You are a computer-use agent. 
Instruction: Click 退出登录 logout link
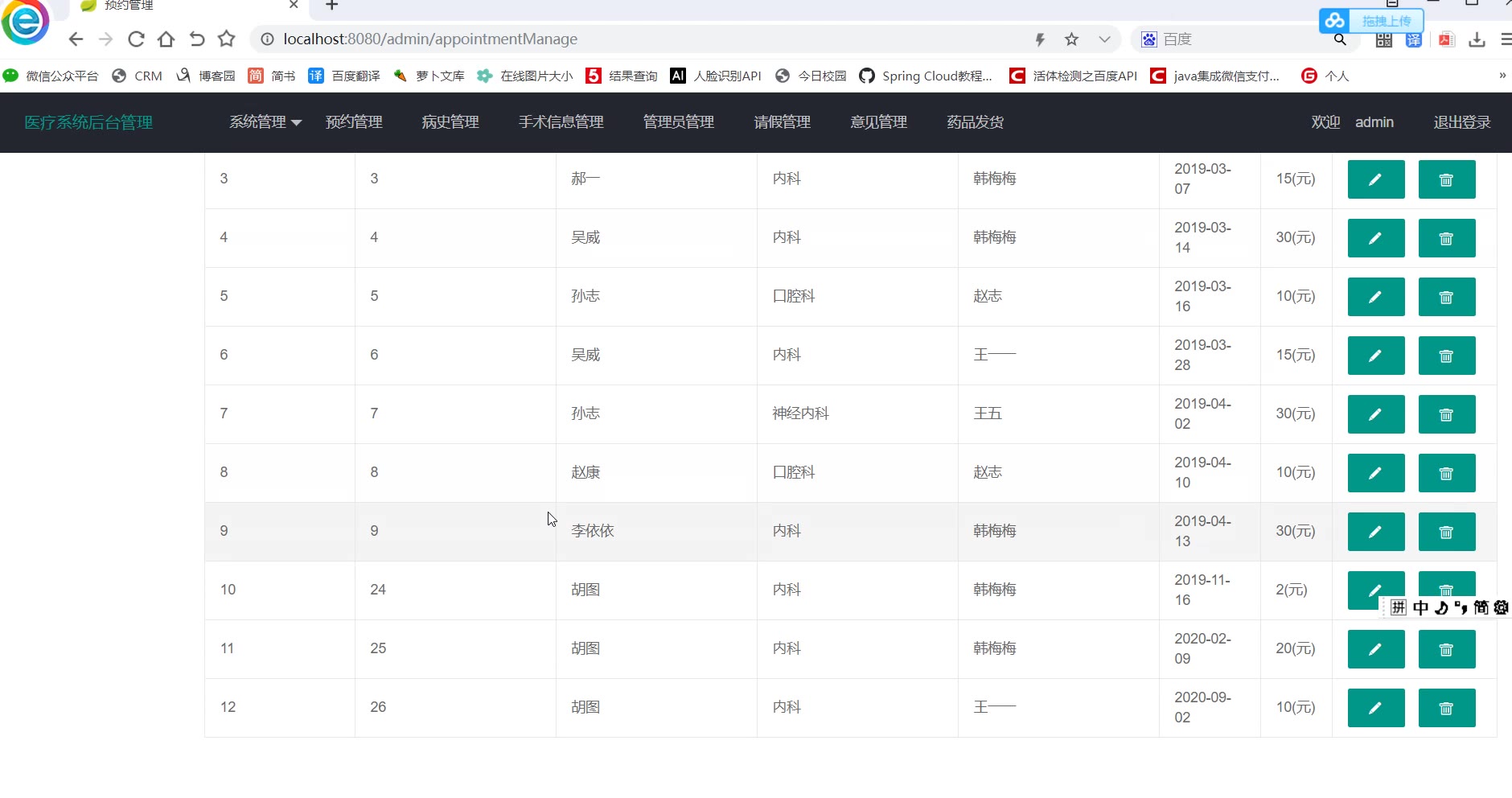coord(1462,122)
